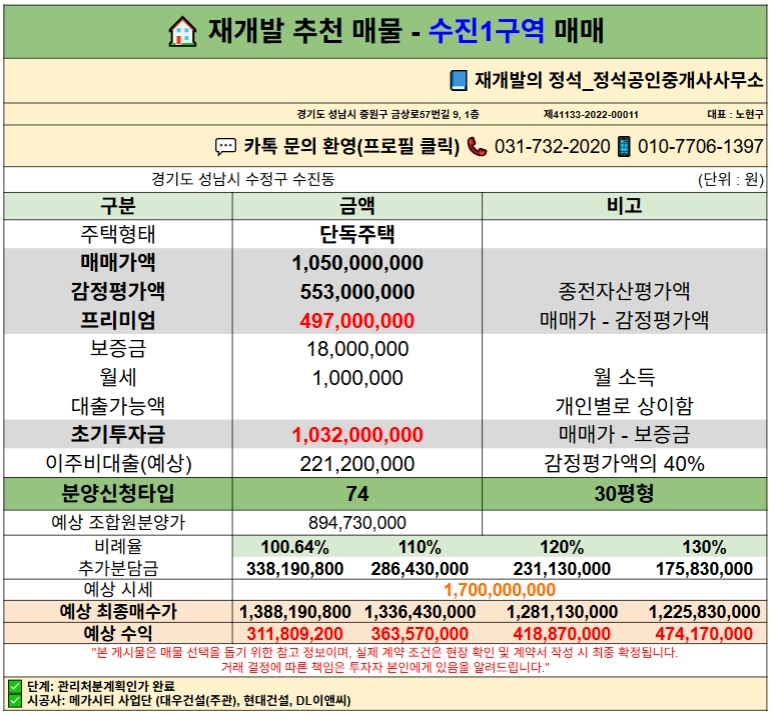Click the blue mobile phone icon

pos(624,147)
